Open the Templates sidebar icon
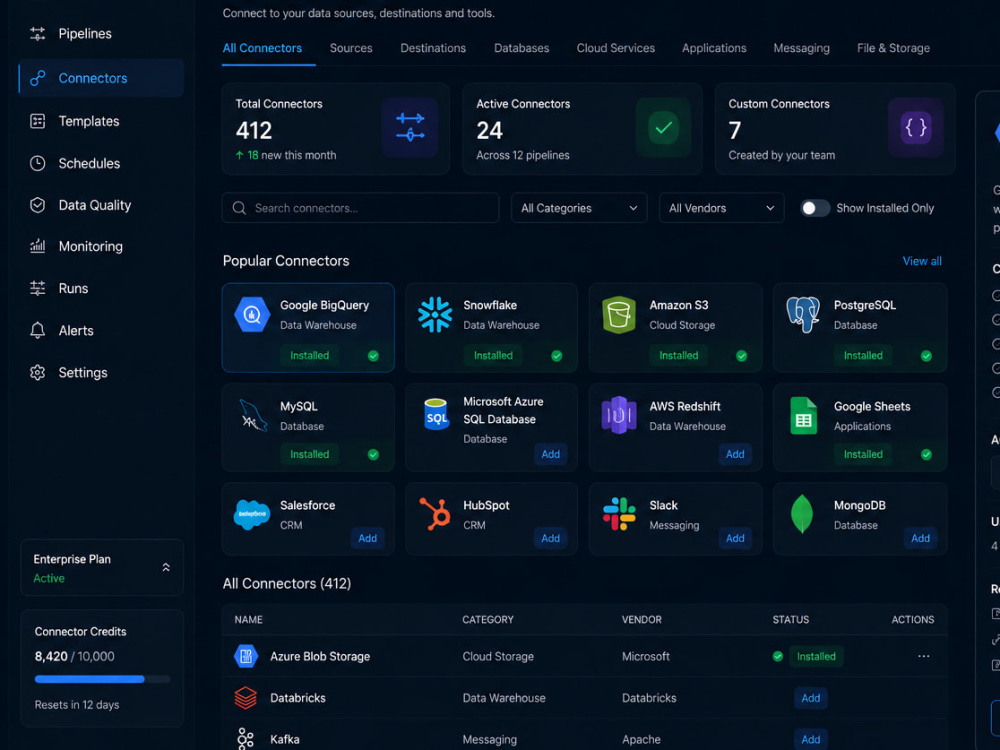 click(x=38, y=121)
